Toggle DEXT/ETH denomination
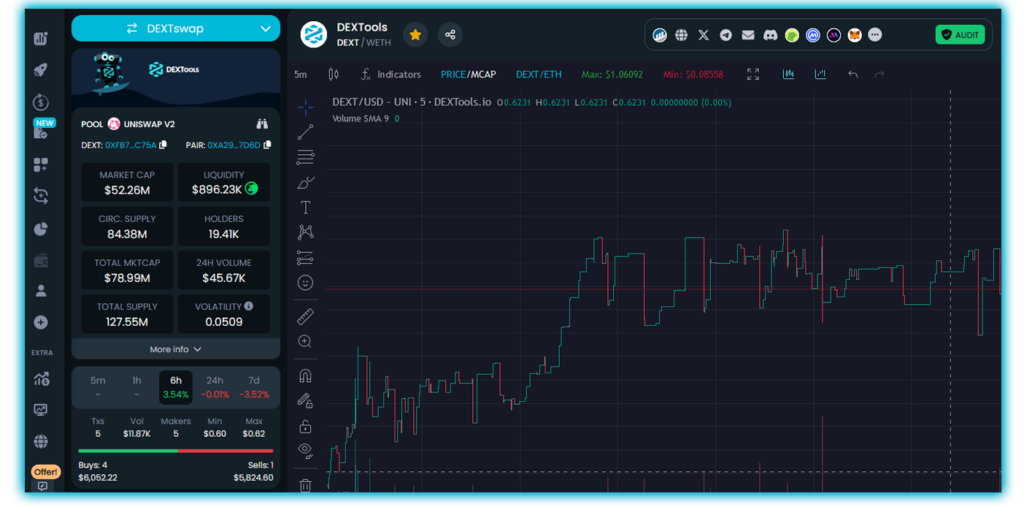The width and height of the screenshot is (1024, 507). 539,74
